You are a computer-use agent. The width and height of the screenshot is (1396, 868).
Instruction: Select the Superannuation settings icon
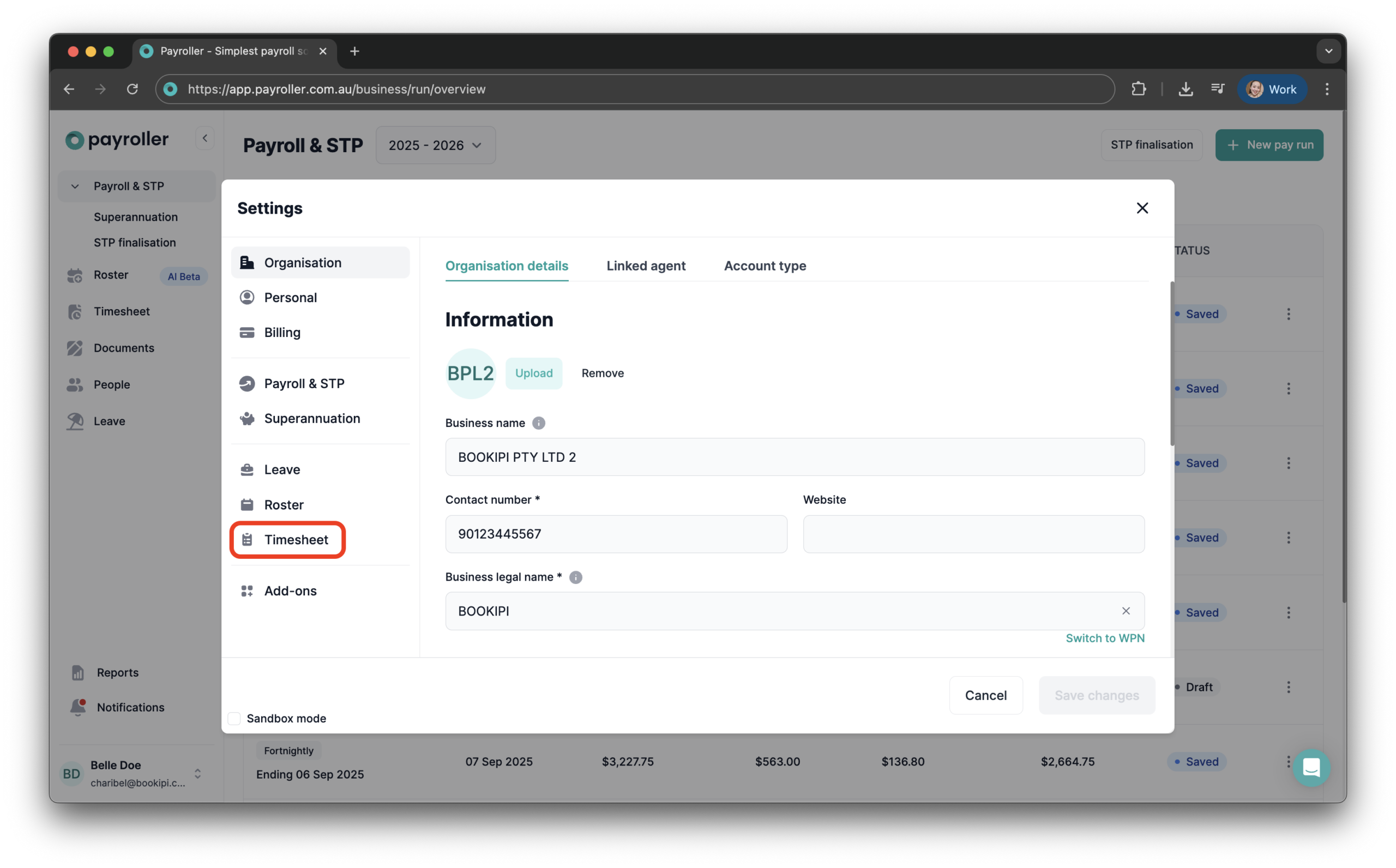247,418
